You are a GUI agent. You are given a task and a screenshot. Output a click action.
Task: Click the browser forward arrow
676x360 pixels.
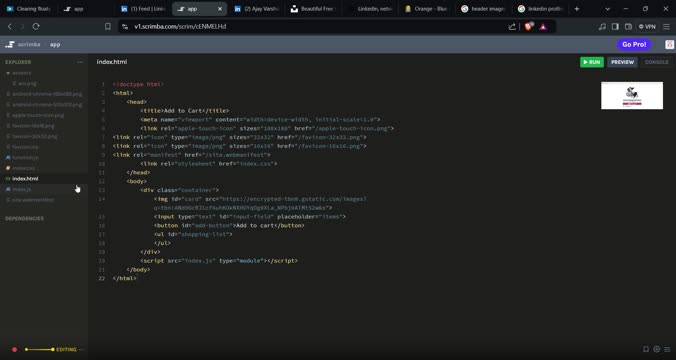coord(22,27)
